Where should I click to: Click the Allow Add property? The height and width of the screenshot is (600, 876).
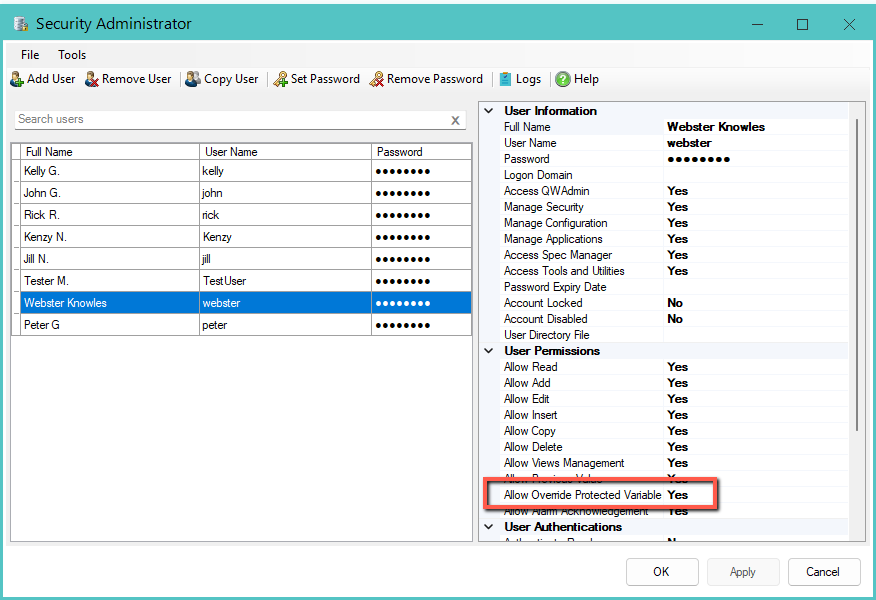527,383
